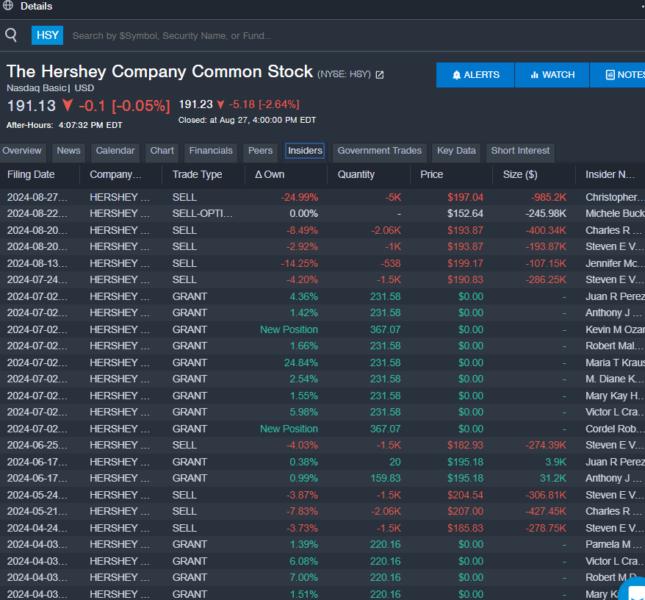Click the magnifying glass search icon
Image resolution: width=645 pixels, height=600 pixels.
[x=11, y=35]
